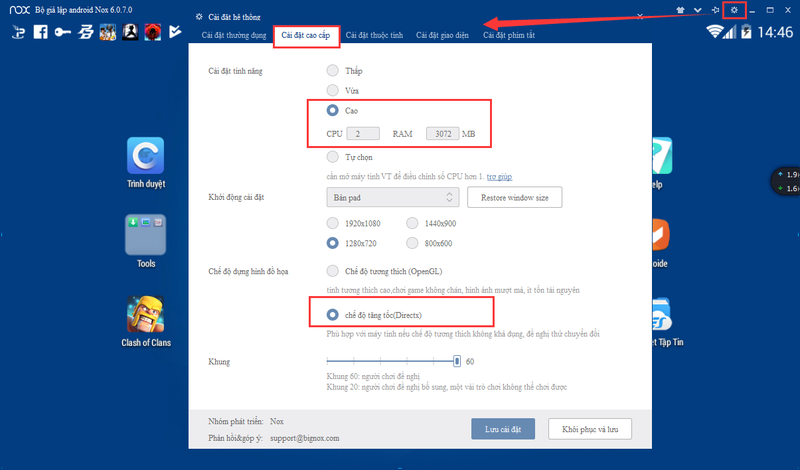Open the black silhouette game icon
This screenshot has height=470, width=800.
click(130, 32)
